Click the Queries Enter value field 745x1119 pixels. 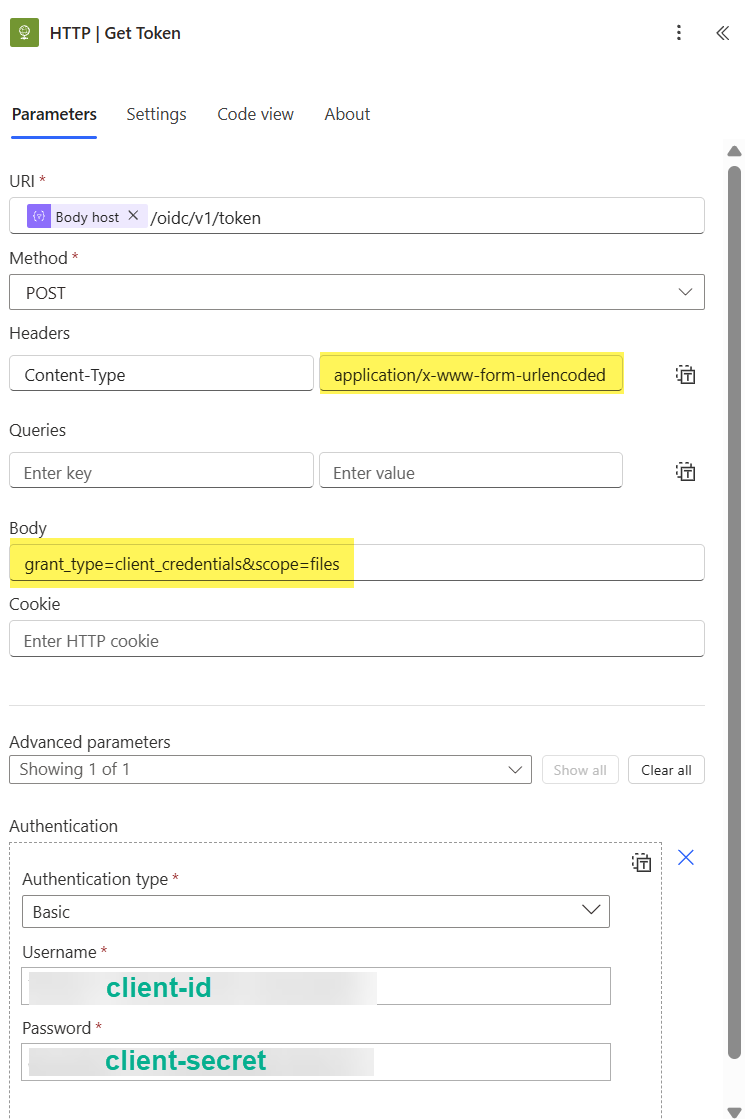(x=471, y=471)
